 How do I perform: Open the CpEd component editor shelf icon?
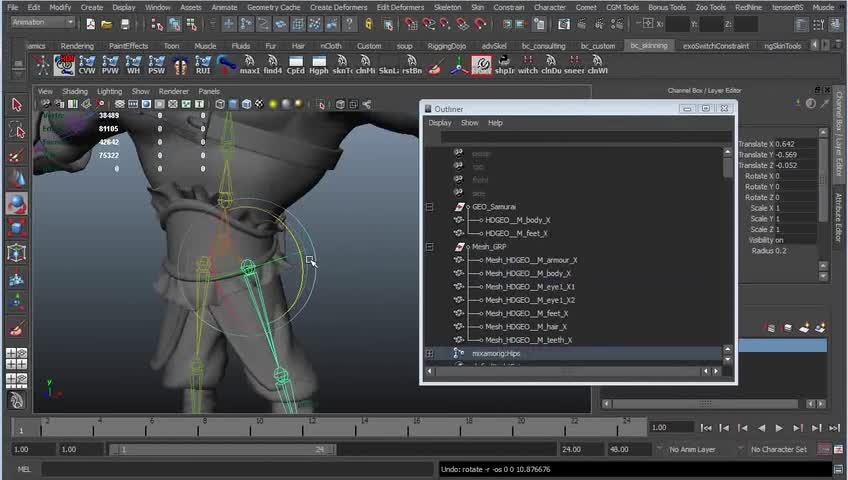coord(295,65)
